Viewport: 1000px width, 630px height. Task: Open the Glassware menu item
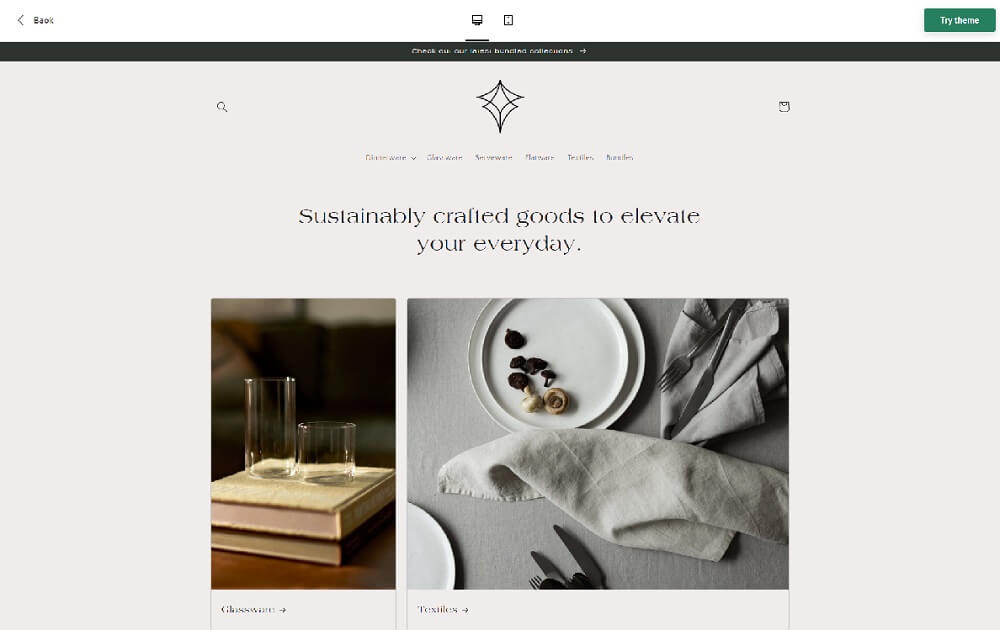(x=445, y=158)
